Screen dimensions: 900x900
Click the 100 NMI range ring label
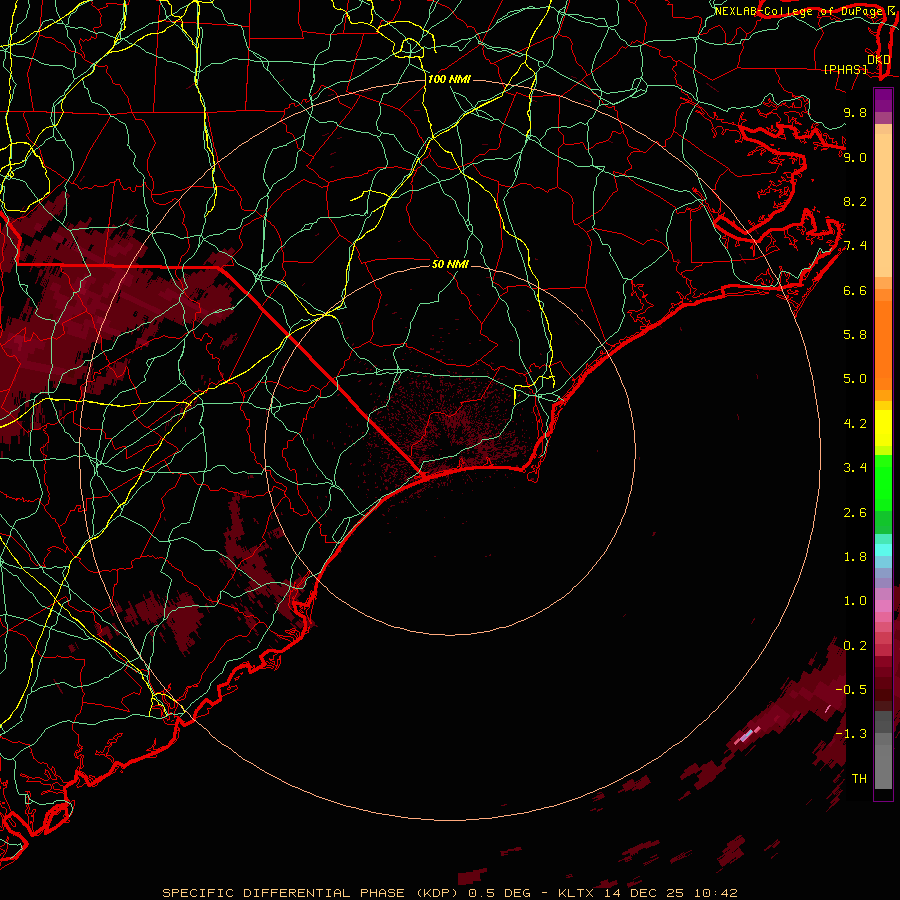tap(449, 79)
